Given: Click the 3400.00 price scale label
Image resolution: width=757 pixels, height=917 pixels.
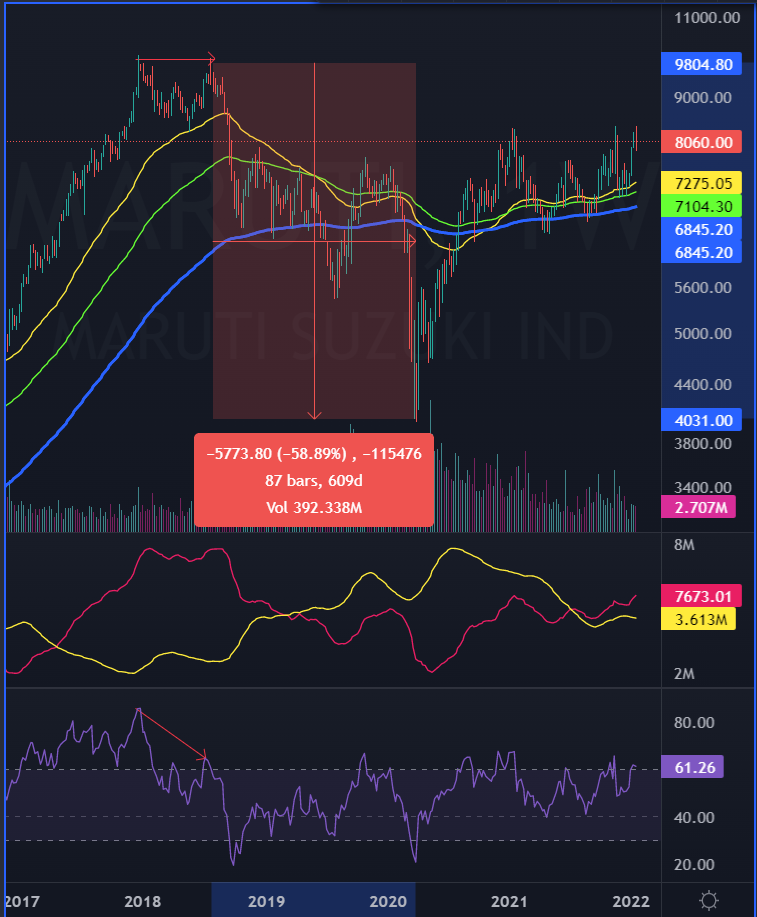Looking at the screenshot, I should coord(703,487).
